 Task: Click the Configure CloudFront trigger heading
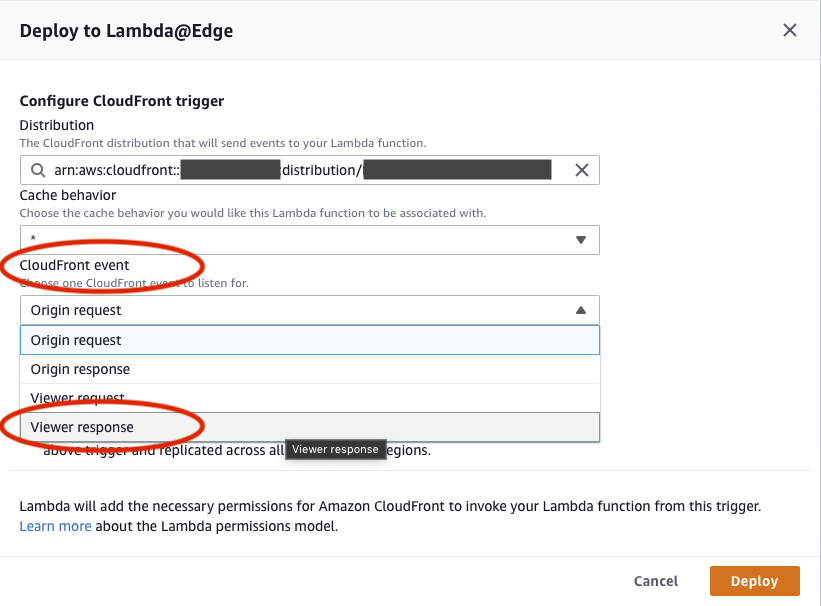tap(122, 101)
